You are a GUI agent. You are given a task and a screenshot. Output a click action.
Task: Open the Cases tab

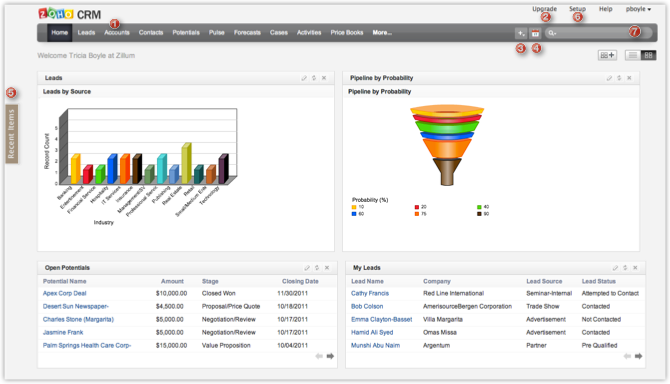279,32
